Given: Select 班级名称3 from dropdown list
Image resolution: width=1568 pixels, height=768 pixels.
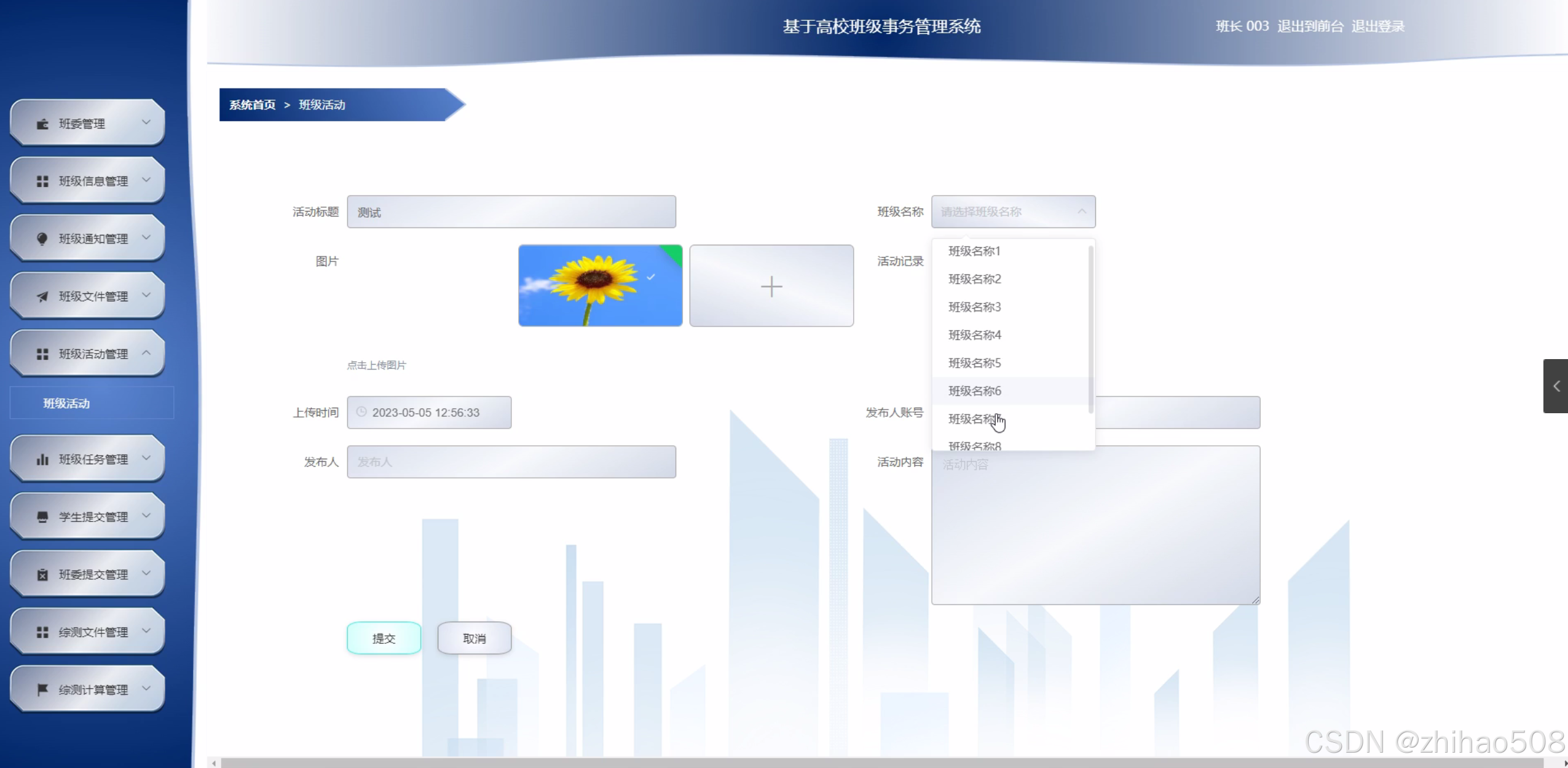Looking at the screenshot, I should coord(974,307).
